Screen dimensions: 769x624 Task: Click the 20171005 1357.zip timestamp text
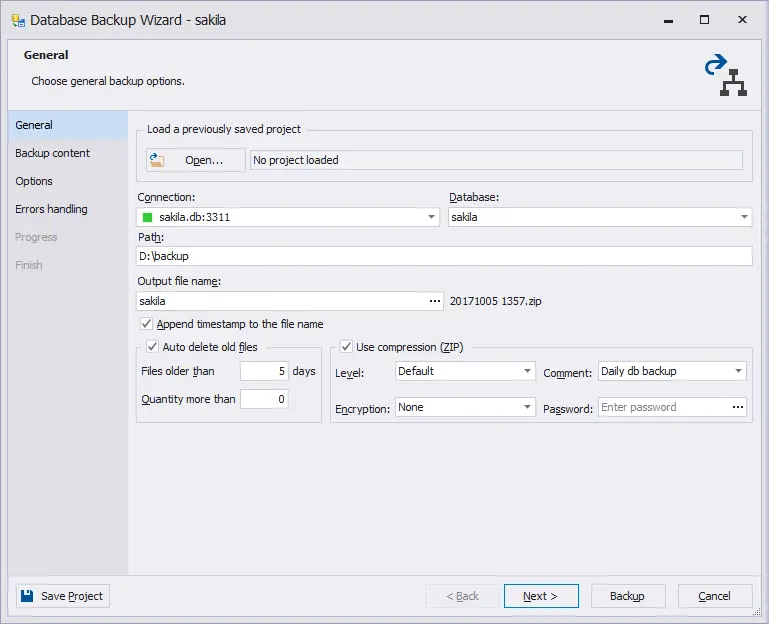coord(495,301)
